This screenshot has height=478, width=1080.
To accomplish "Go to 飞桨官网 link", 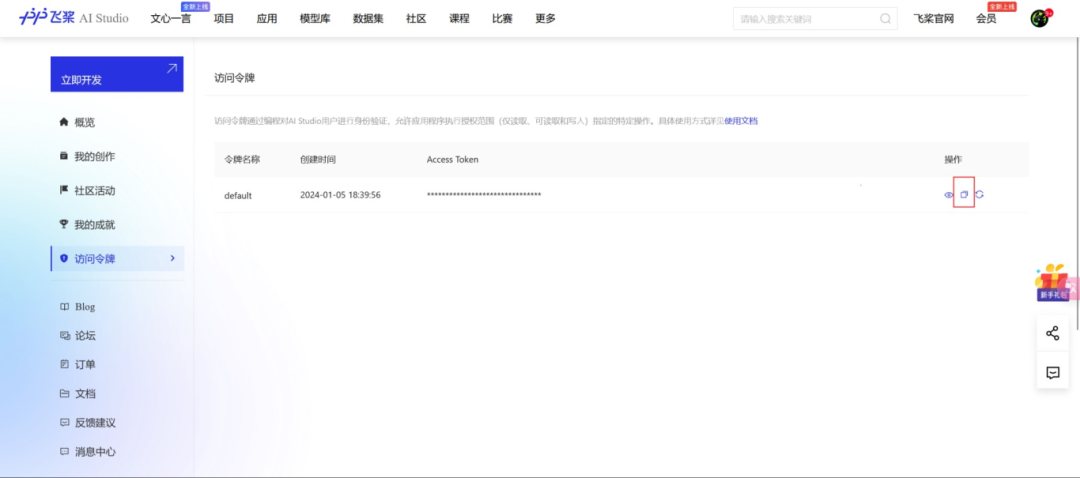I will tap(933, 19).
